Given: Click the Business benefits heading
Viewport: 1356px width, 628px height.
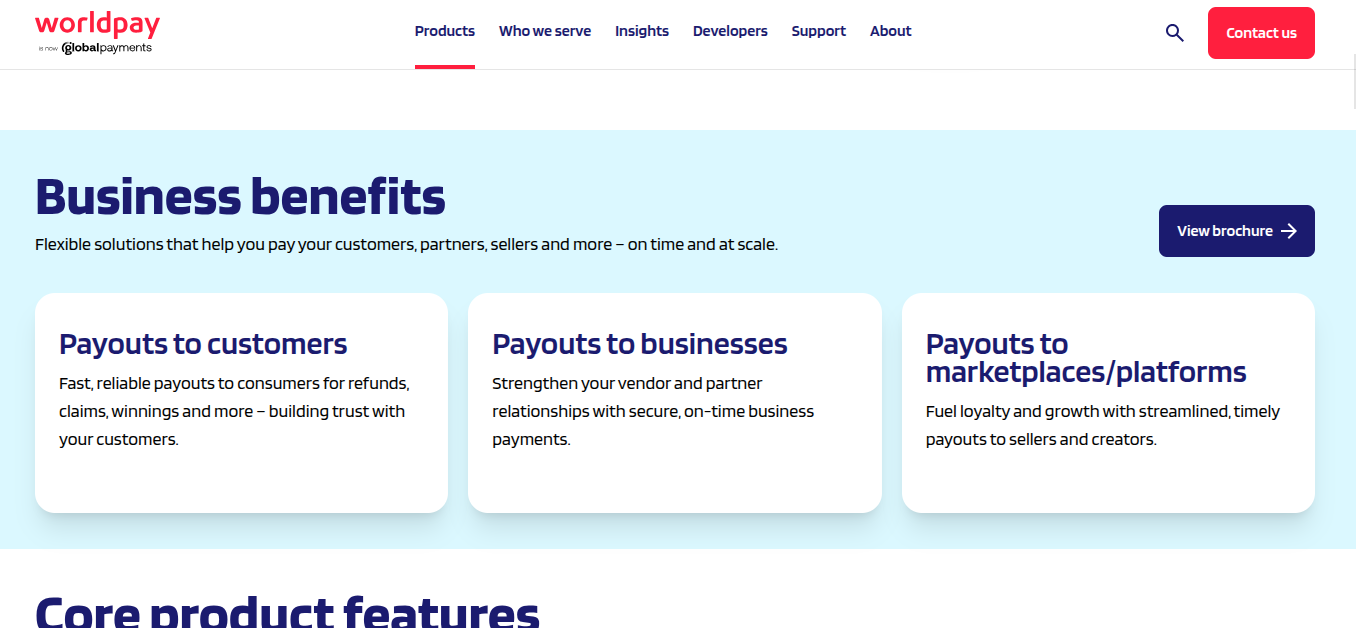Looking at the screenshot, I should (240, 196).
